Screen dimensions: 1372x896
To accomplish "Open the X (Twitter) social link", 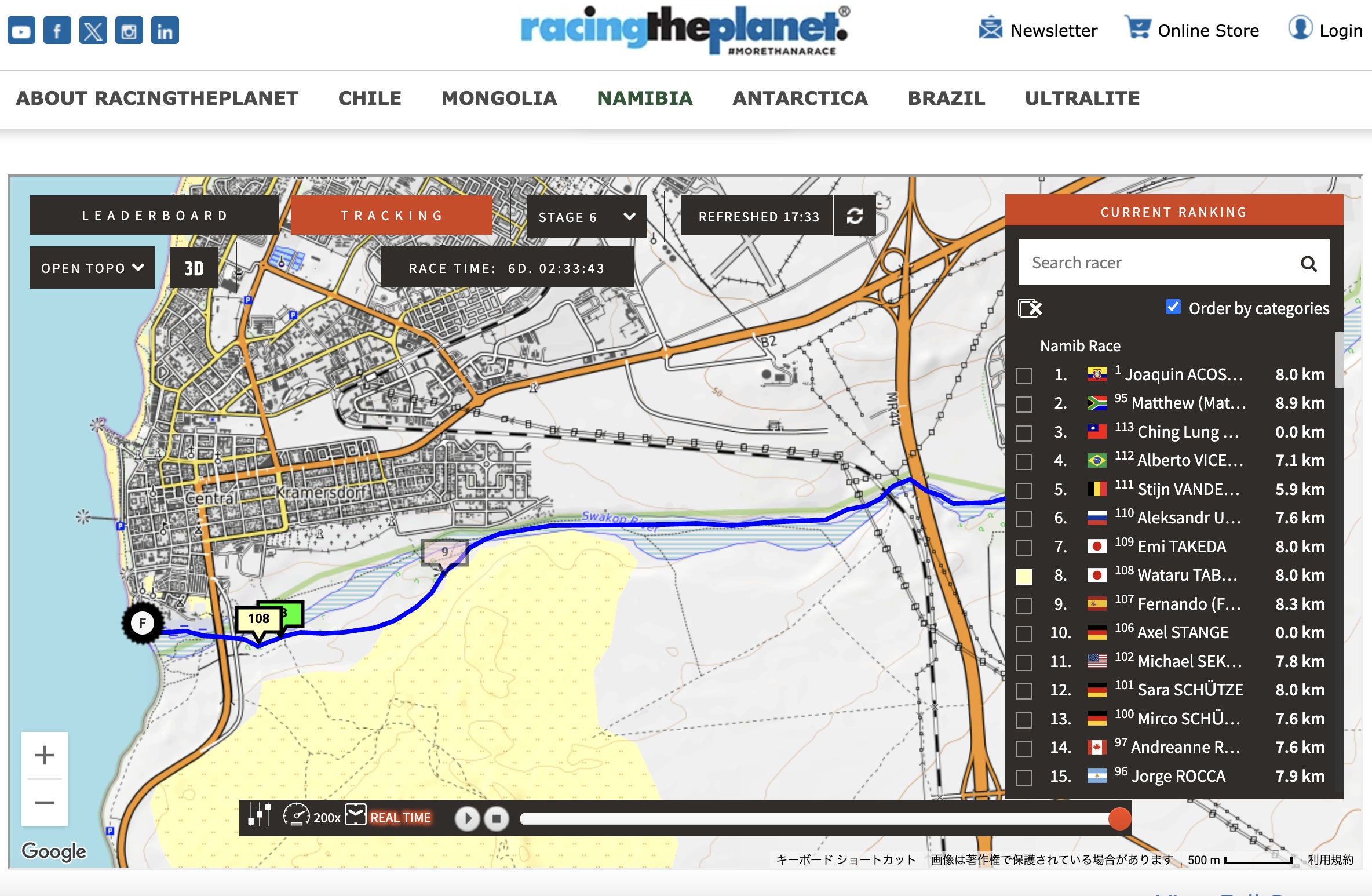I will (93, 30).
